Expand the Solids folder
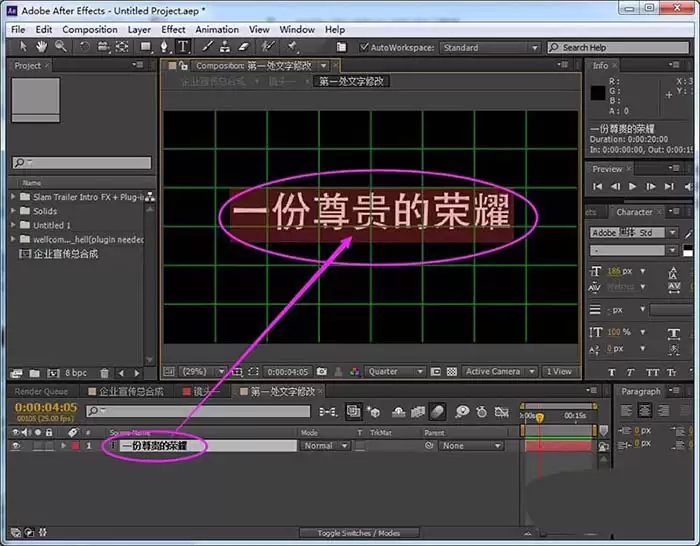Screen dimensions: 700x546 [x=13, y=211]
